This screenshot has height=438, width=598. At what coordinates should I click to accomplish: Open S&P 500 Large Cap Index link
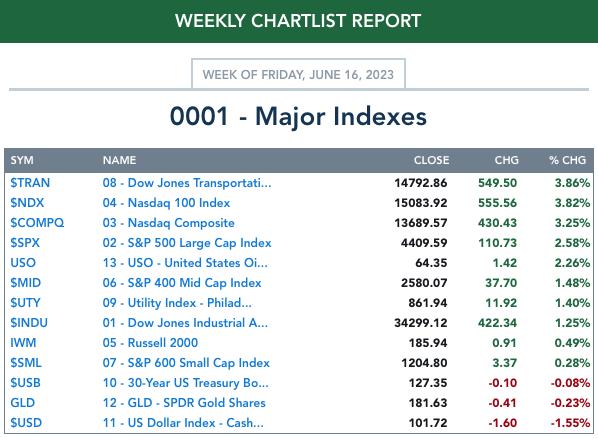pos(187,243)
